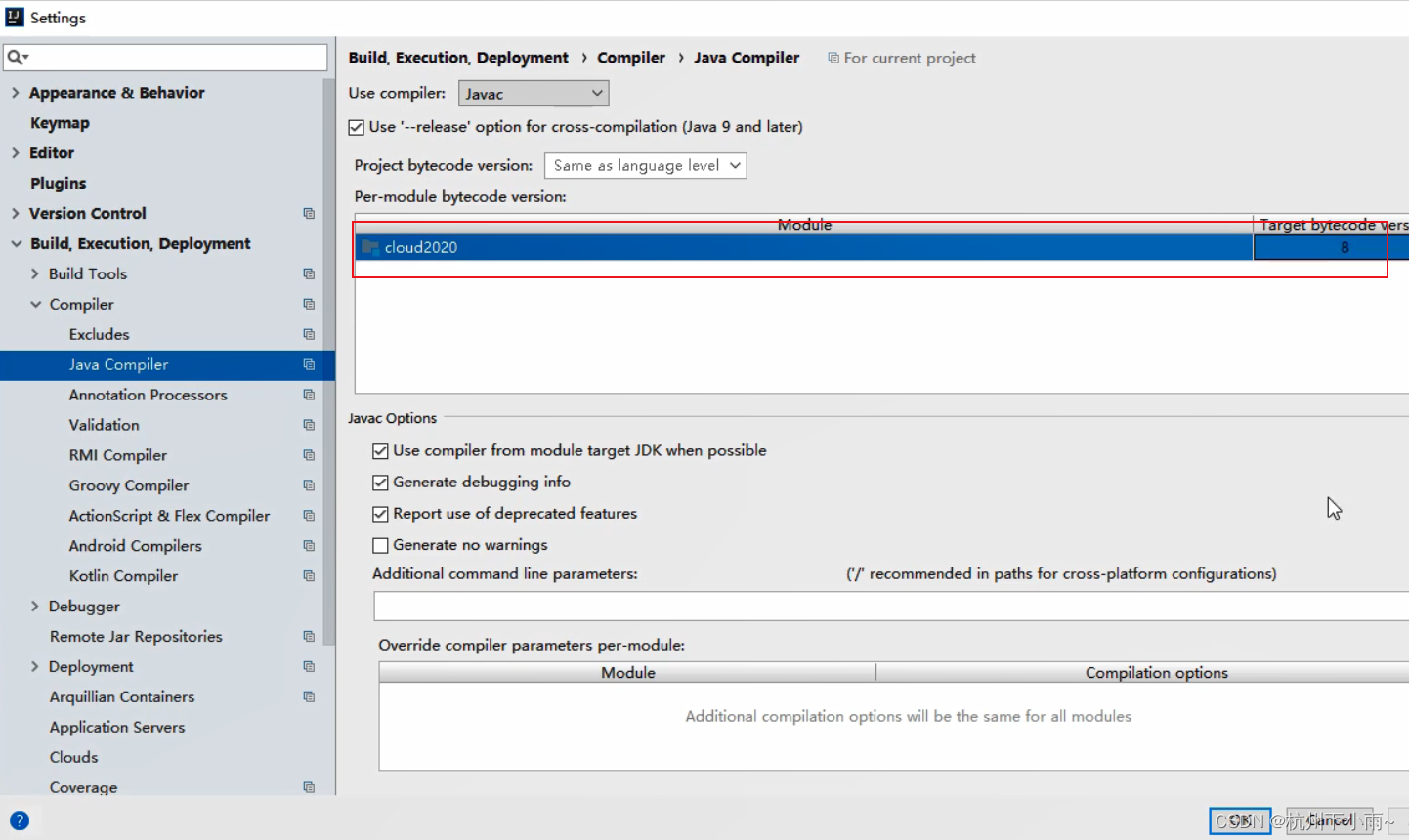Select Validation in the tree
Image resolution: width=1409 pixels, height=840 pixels.
[104, 425]
